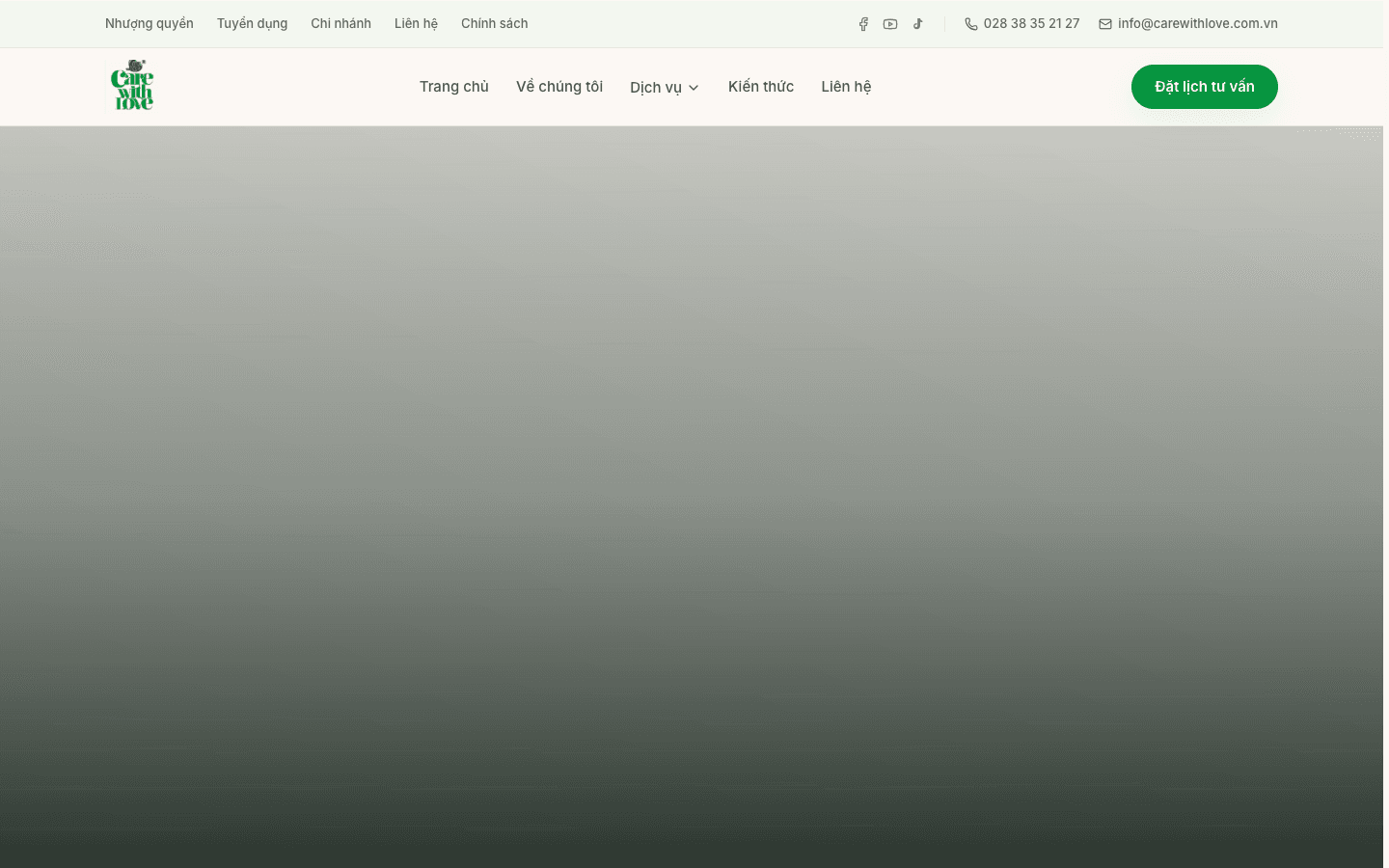
Task: Click the info@carewithlove.com.vn email address
Action: click(1198, 23)
